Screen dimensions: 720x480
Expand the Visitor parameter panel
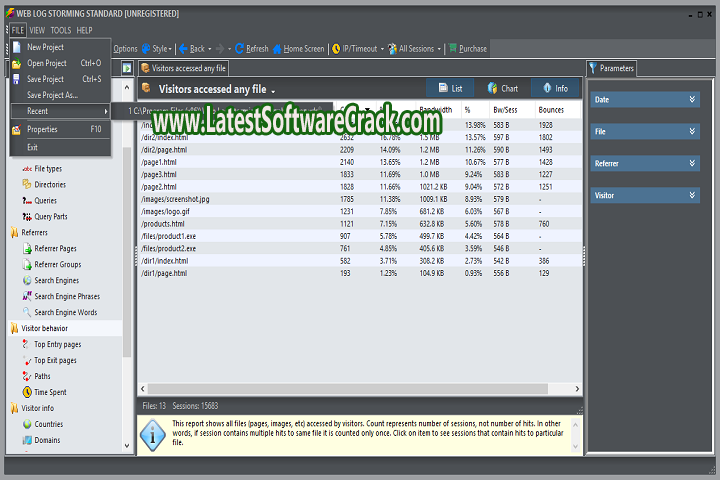(692, 195)
